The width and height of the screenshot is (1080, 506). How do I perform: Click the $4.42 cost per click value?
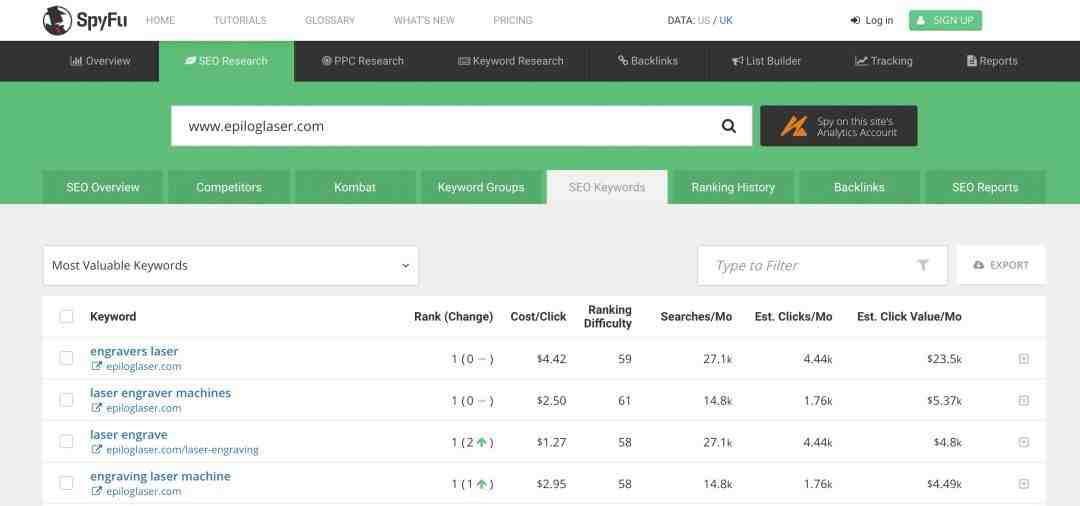pyautogui.click(x=552, y=359)
